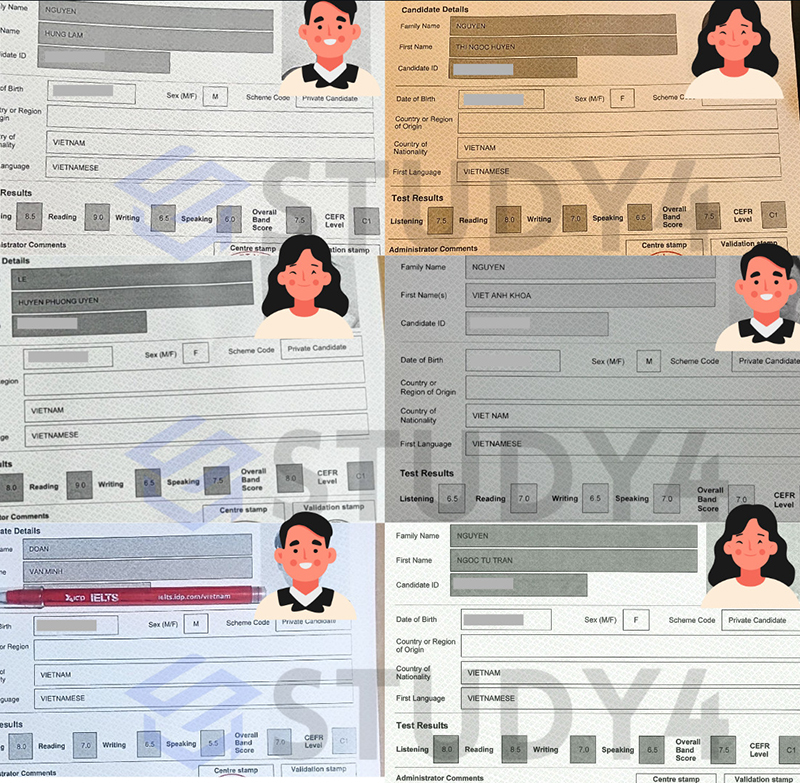Click the Reading score 8.0 on Thi Ngoc Huyen's certificate
Image resolution: width=800 pixels, height=783 pixels.
(x=509, y=220)
